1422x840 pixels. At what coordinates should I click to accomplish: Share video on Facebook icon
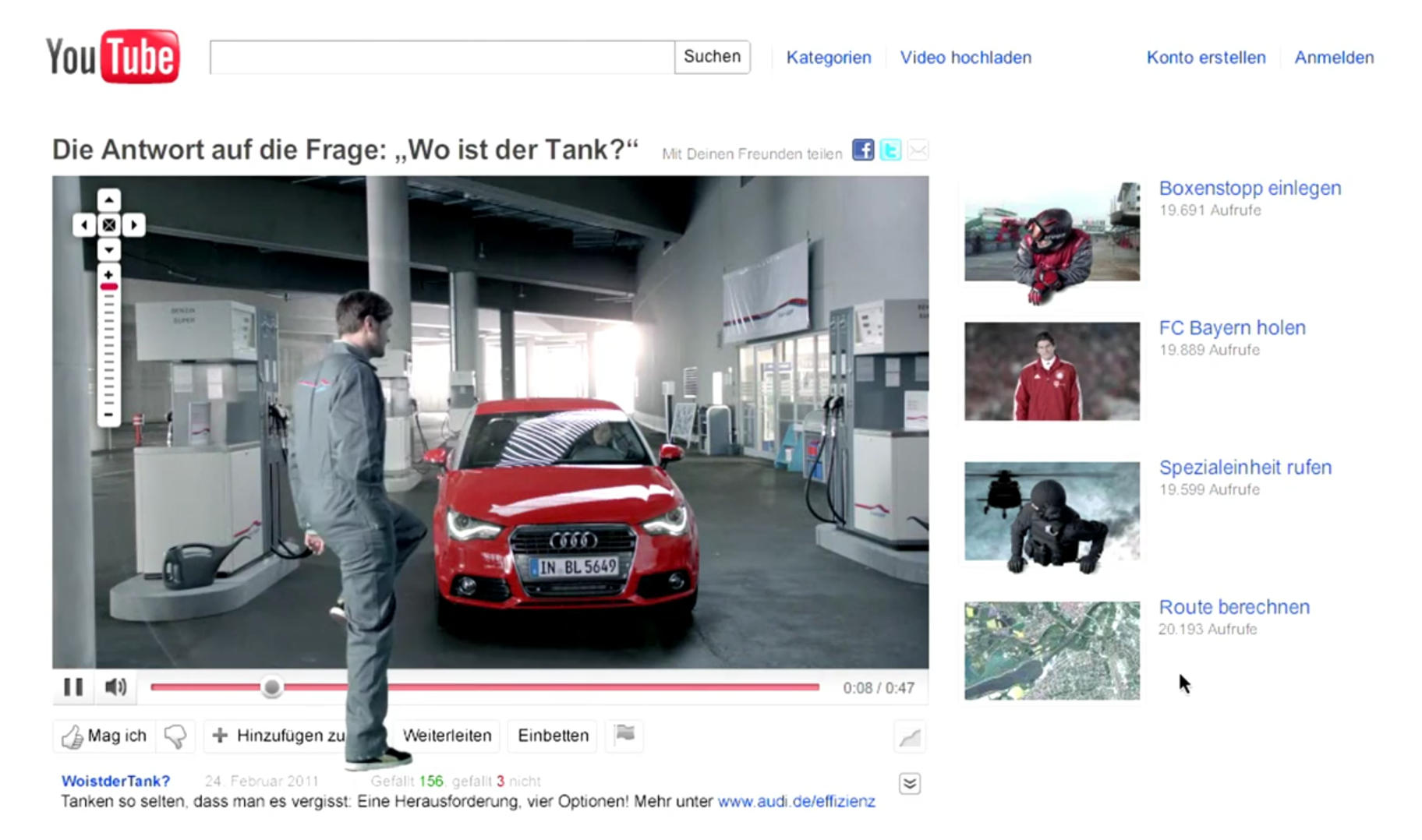point(863,150)
